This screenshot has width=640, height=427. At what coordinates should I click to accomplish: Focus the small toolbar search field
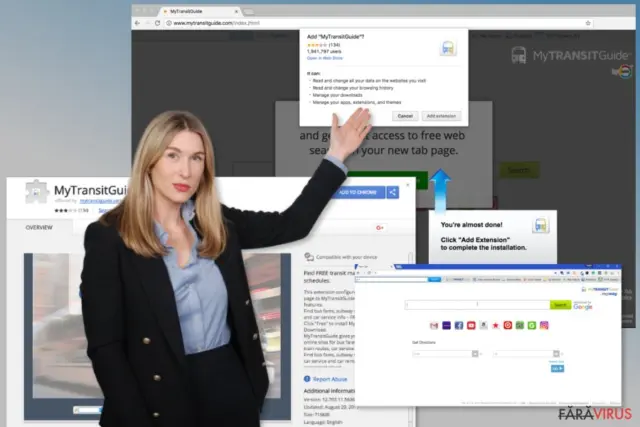point(391,280)
